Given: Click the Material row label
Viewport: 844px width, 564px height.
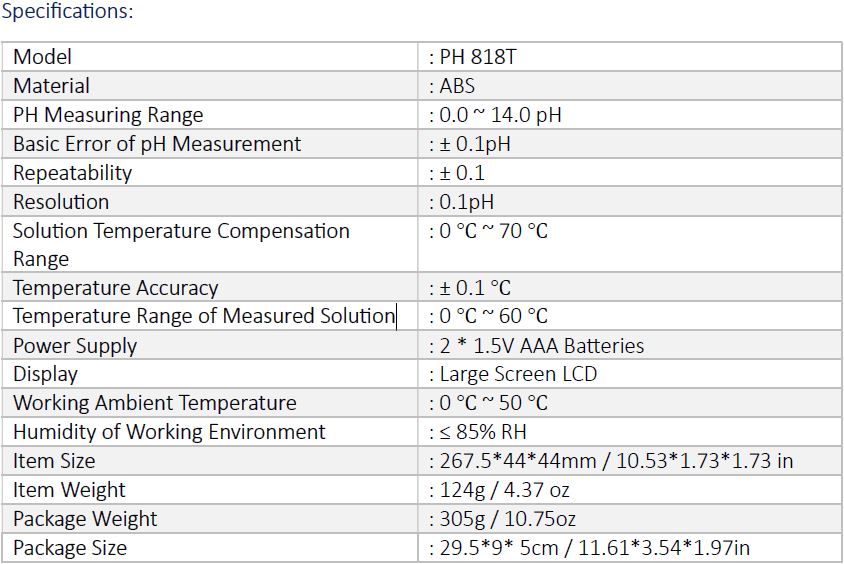Looking at the screenshot, I should [51, 86].
